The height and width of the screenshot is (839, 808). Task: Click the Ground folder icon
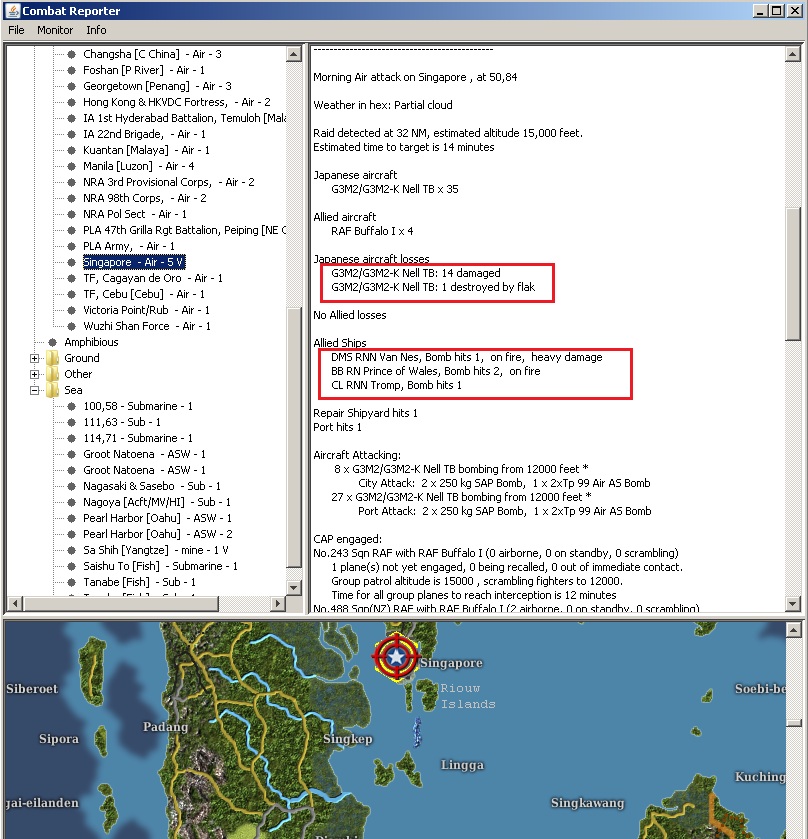tap(52, 357)
